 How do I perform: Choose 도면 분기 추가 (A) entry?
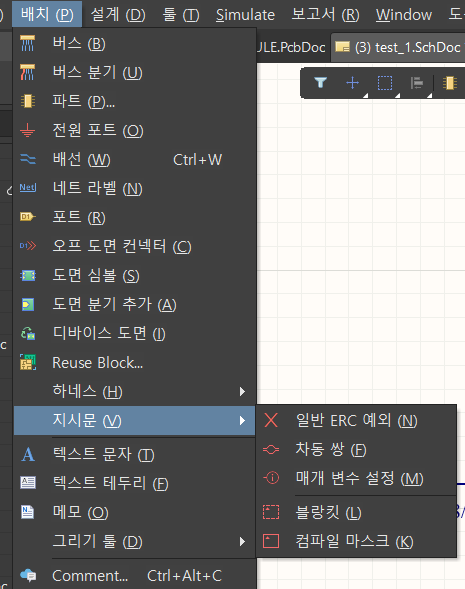134,304
